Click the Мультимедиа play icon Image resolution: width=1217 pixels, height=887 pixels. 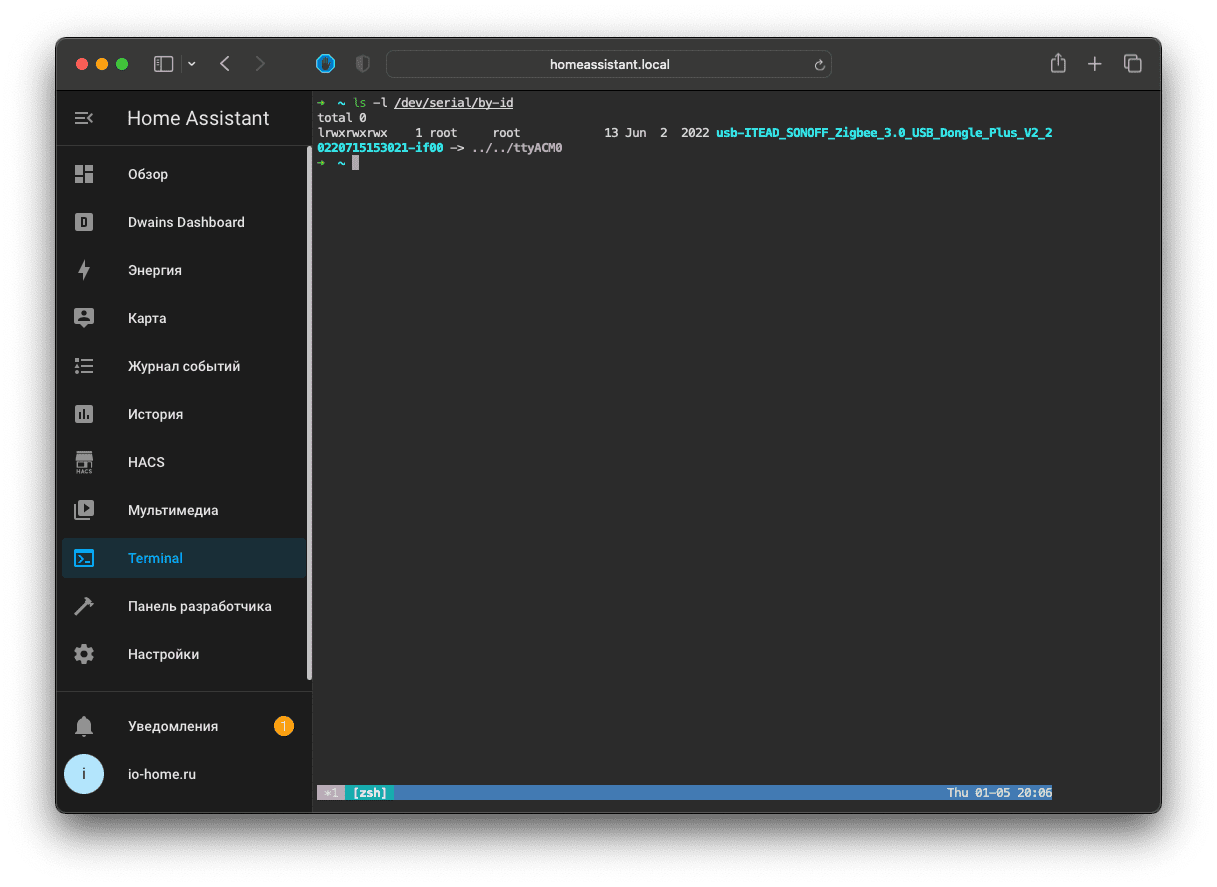tap(84, 510)
